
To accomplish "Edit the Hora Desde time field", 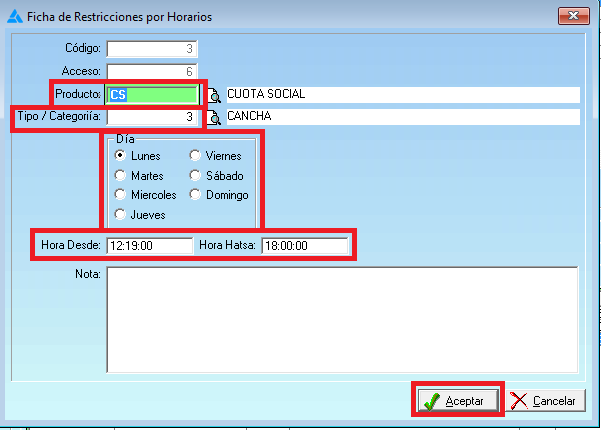I will point(149,245).
